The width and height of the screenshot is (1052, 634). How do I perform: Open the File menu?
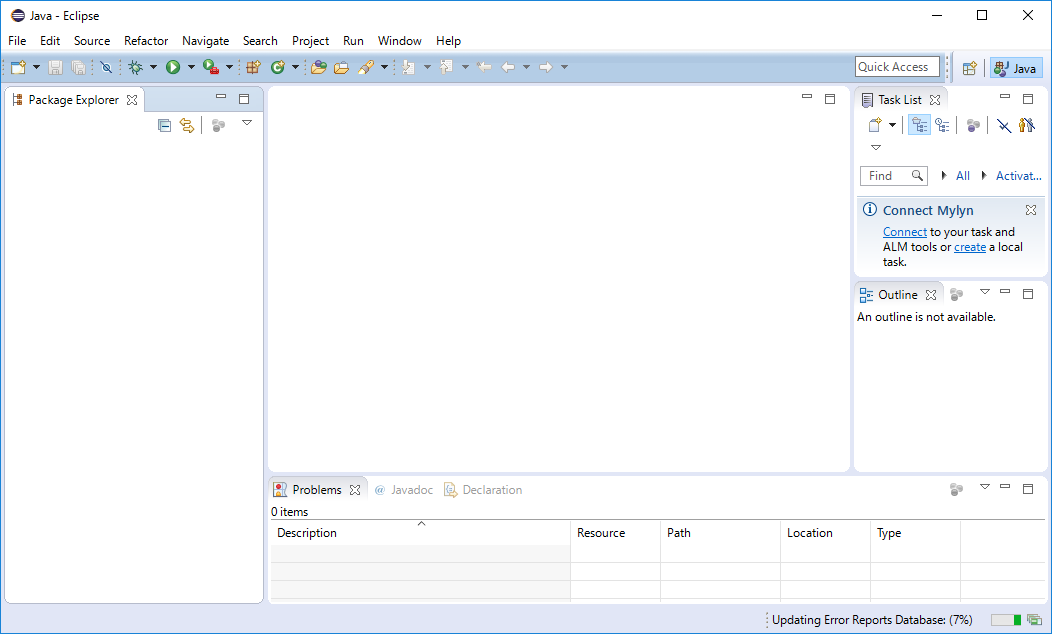[17, 41]
